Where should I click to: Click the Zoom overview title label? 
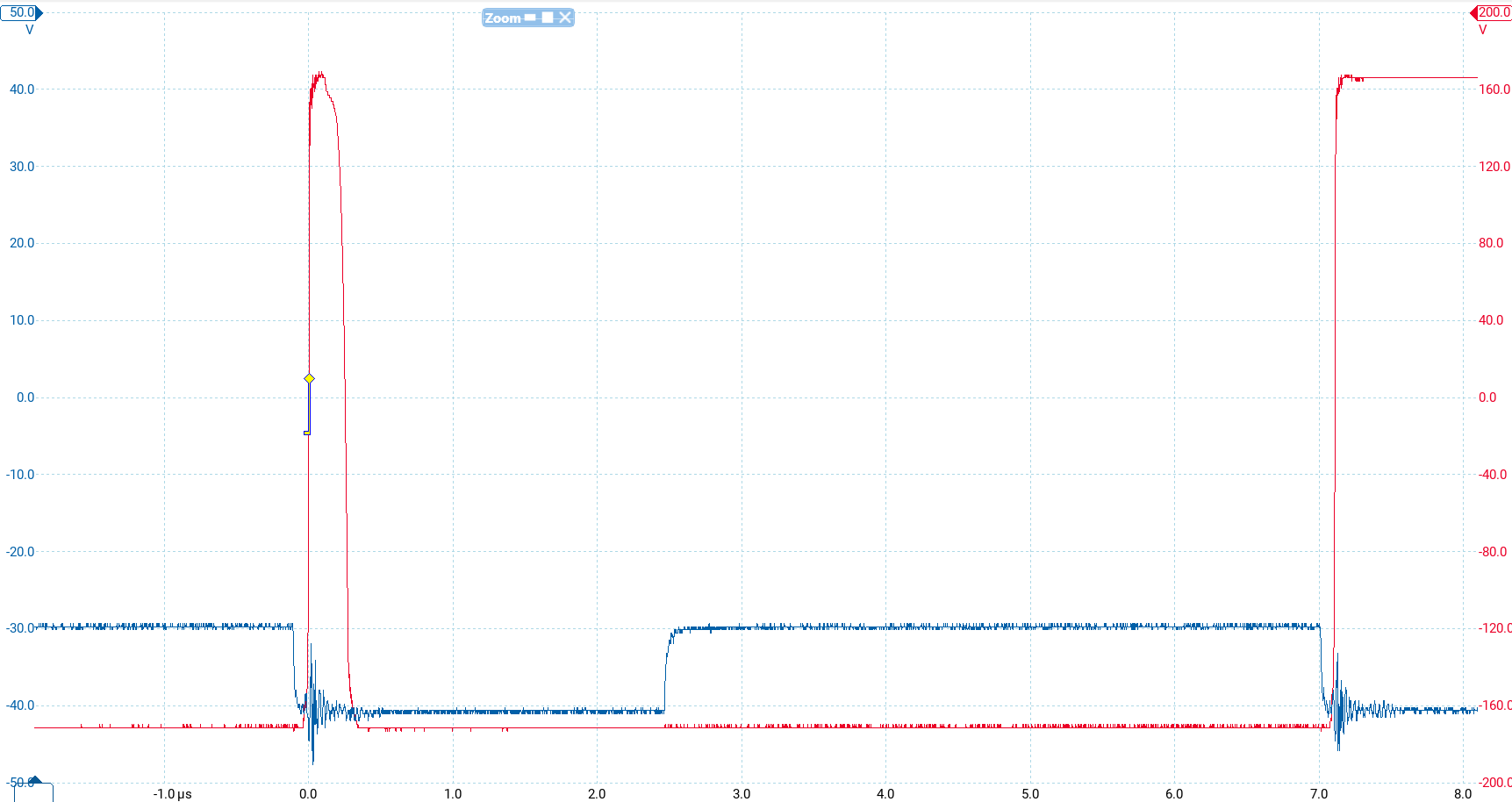pos(503,18)
